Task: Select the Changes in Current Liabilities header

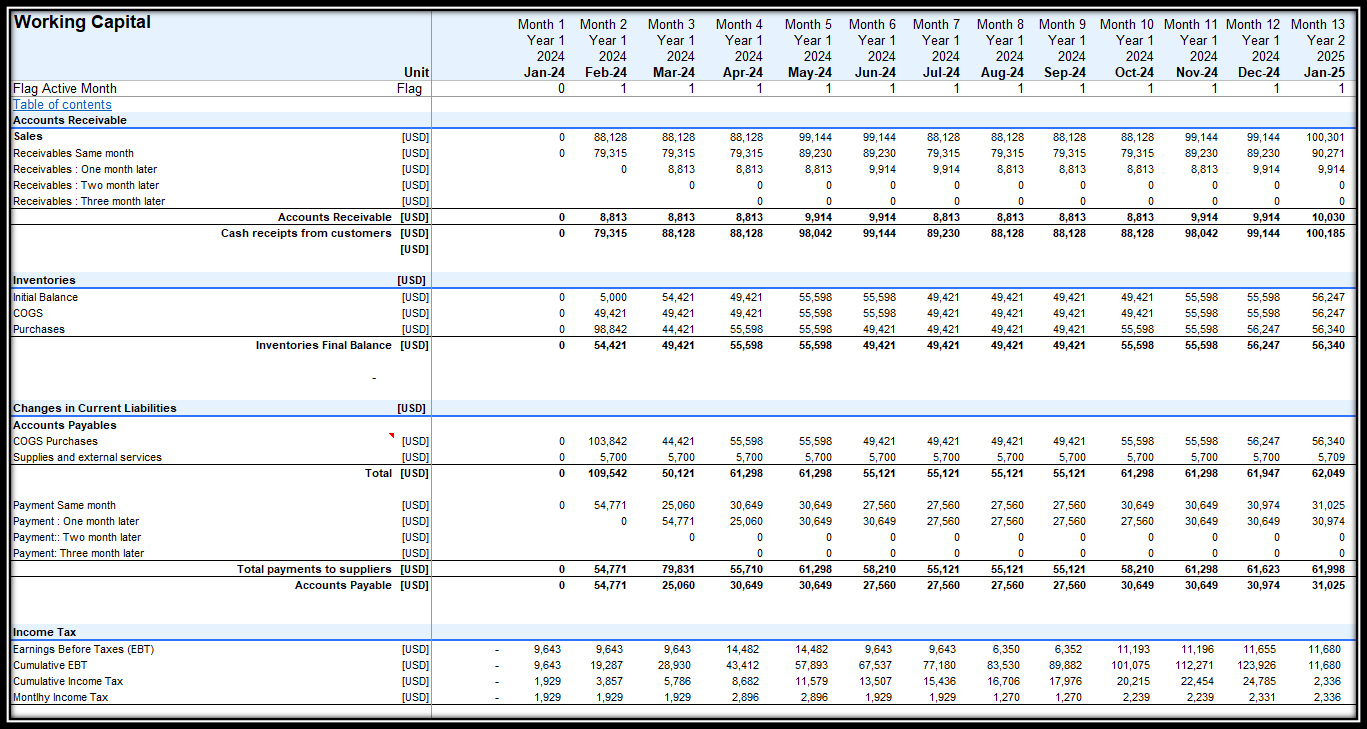Action: click(x=95, y=408)
